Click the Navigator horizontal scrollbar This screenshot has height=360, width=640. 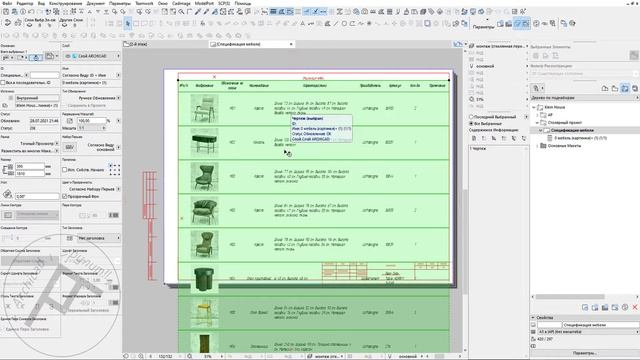[570, 297]
